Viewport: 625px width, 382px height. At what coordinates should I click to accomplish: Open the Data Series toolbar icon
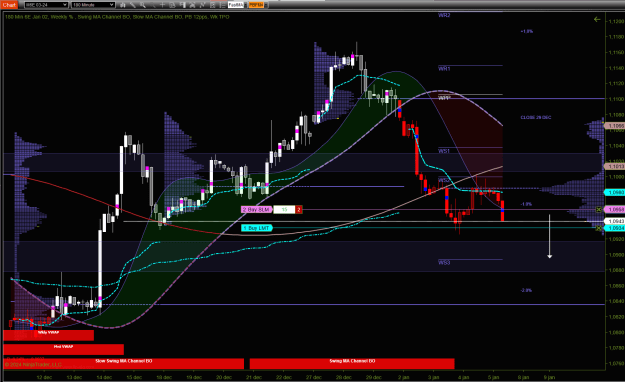click(193, 5)
